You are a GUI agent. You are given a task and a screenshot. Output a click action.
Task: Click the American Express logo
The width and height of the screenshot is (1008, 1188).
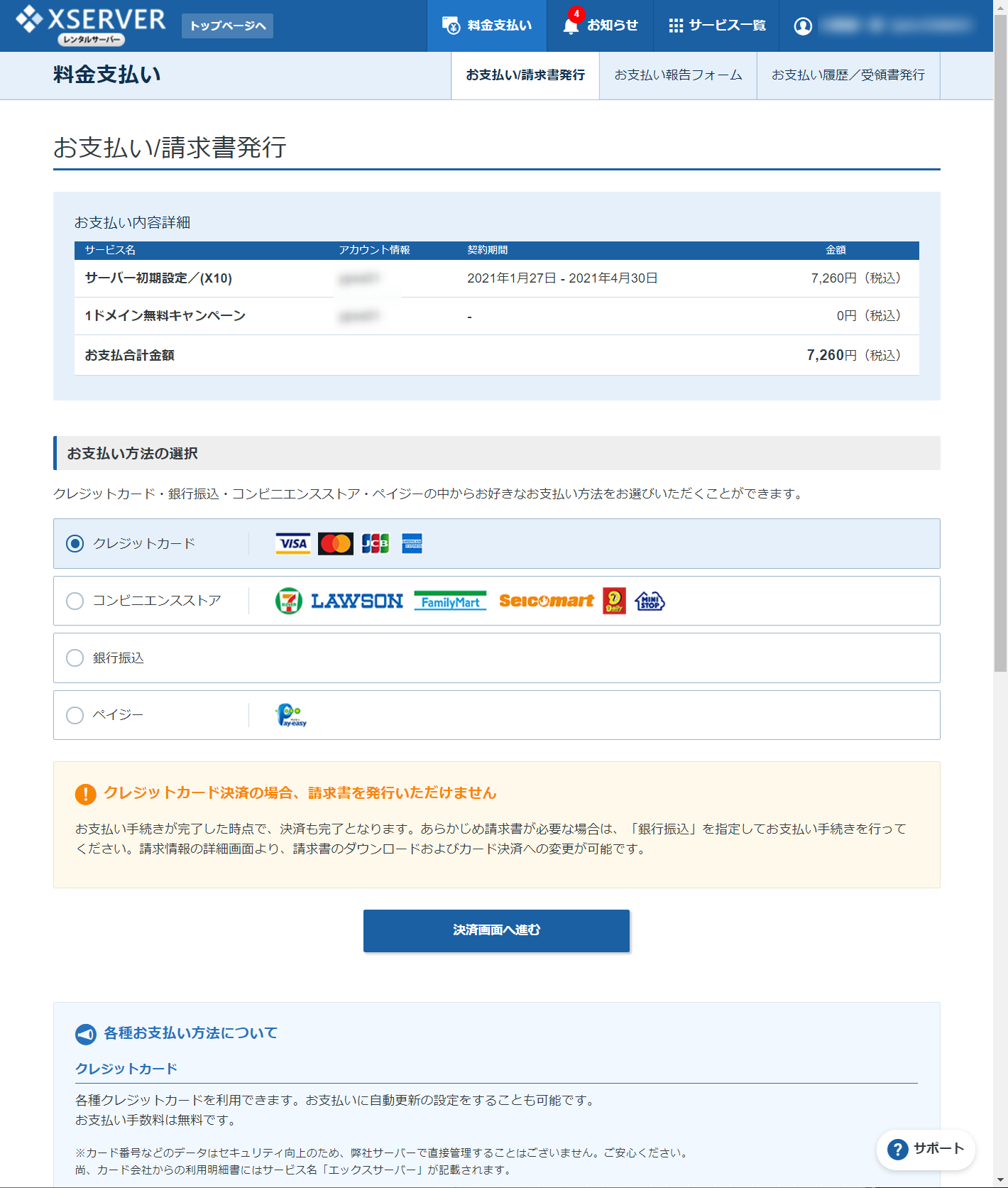point(412,544)
